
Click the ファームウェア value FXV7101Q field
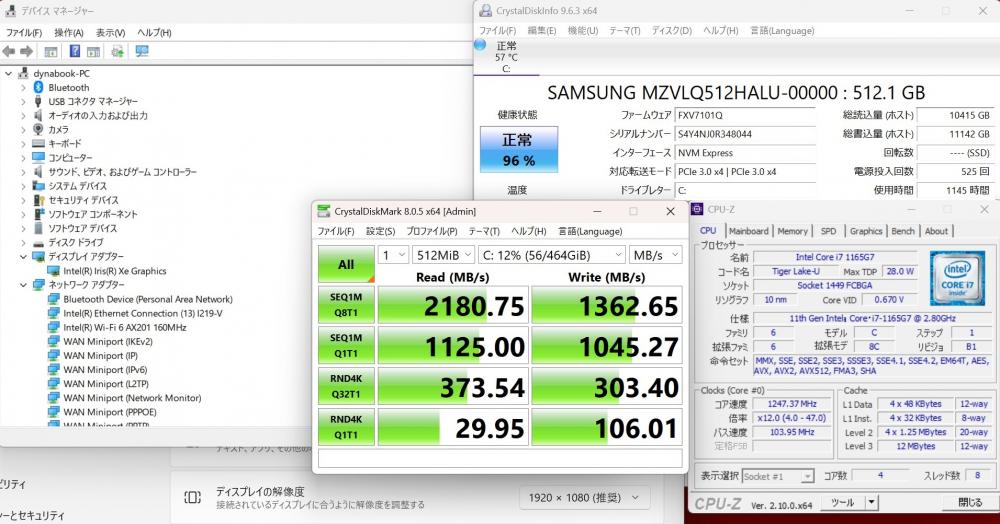(745, 115)
